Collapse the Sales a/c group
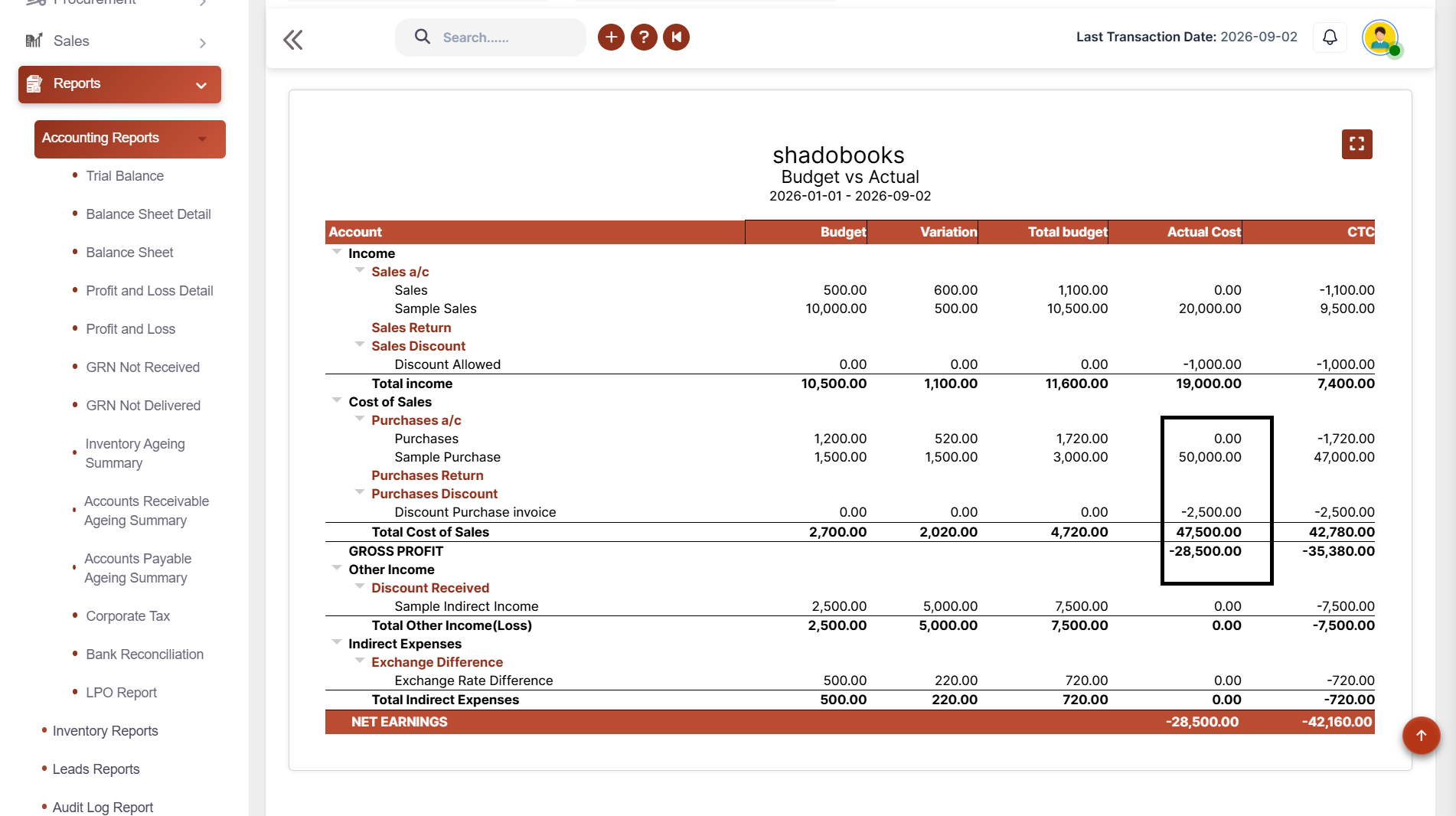The image size is (1456, 816). point(360,269)
